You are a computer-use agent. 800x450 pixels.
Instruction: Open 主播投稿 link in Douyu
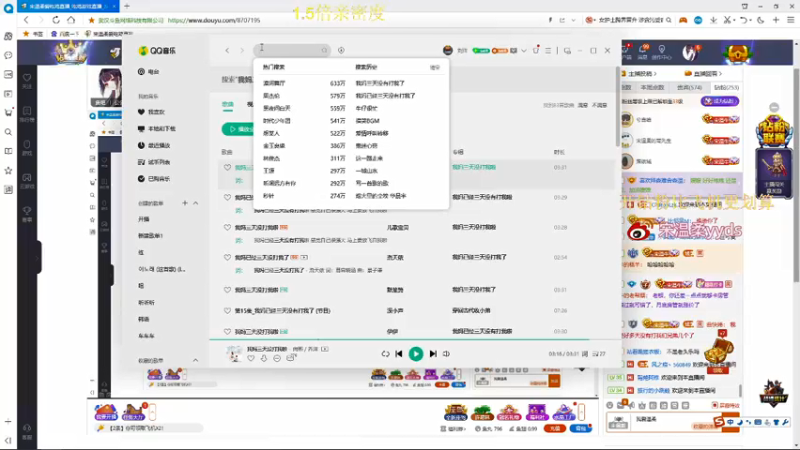coord(642,74)
